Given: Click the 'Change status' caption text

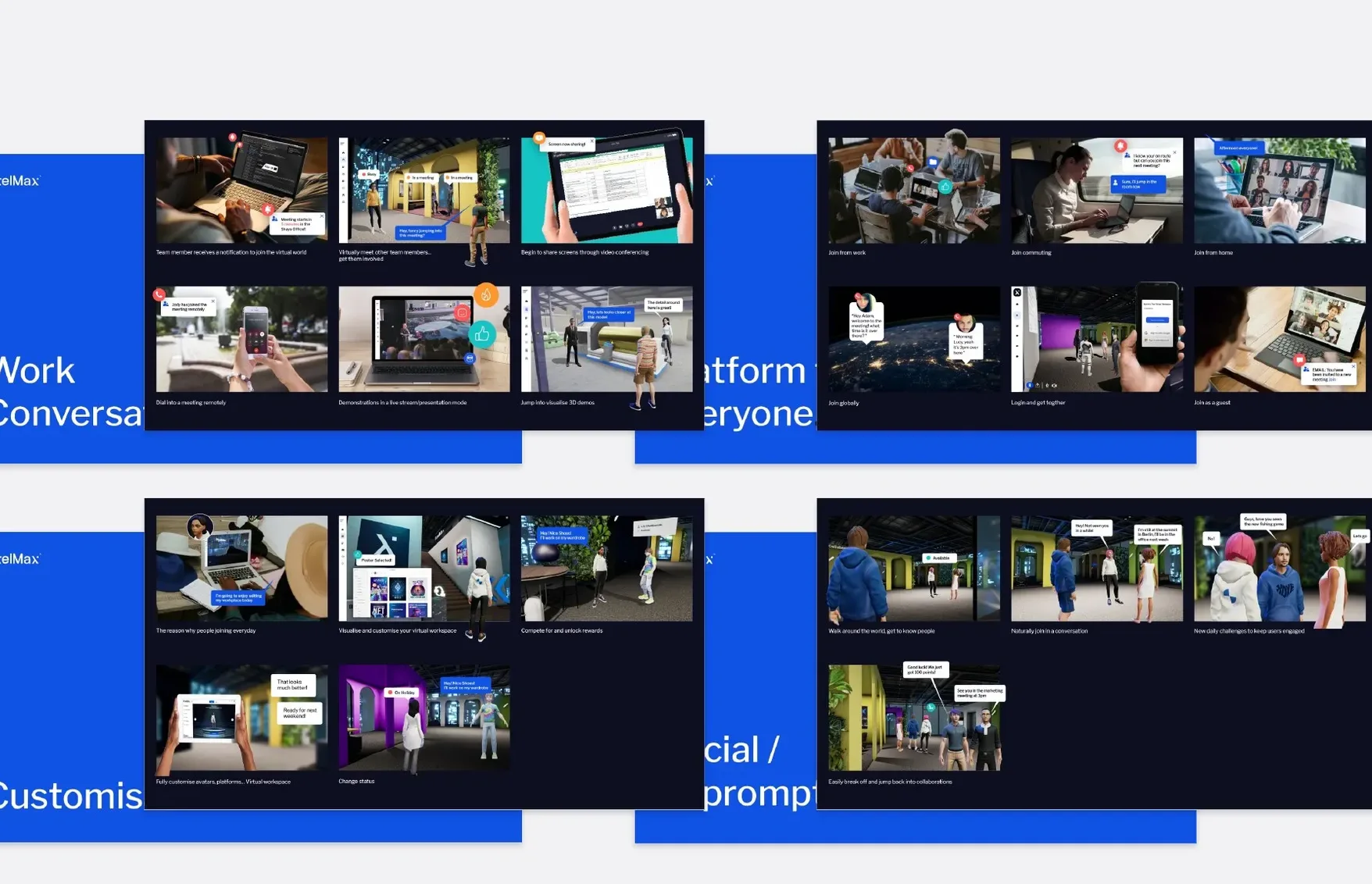Looking at the screenshot, I should 356,781.
